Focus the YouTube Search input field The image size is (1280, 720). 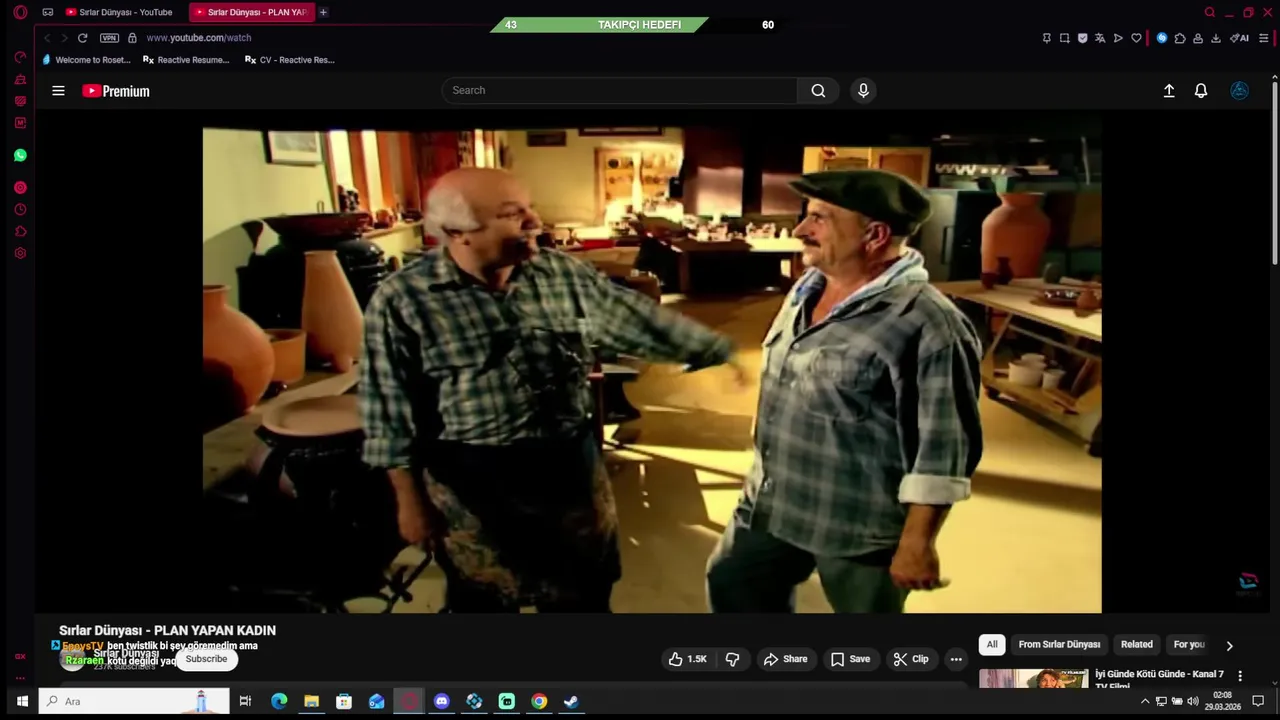click(619, 91)
